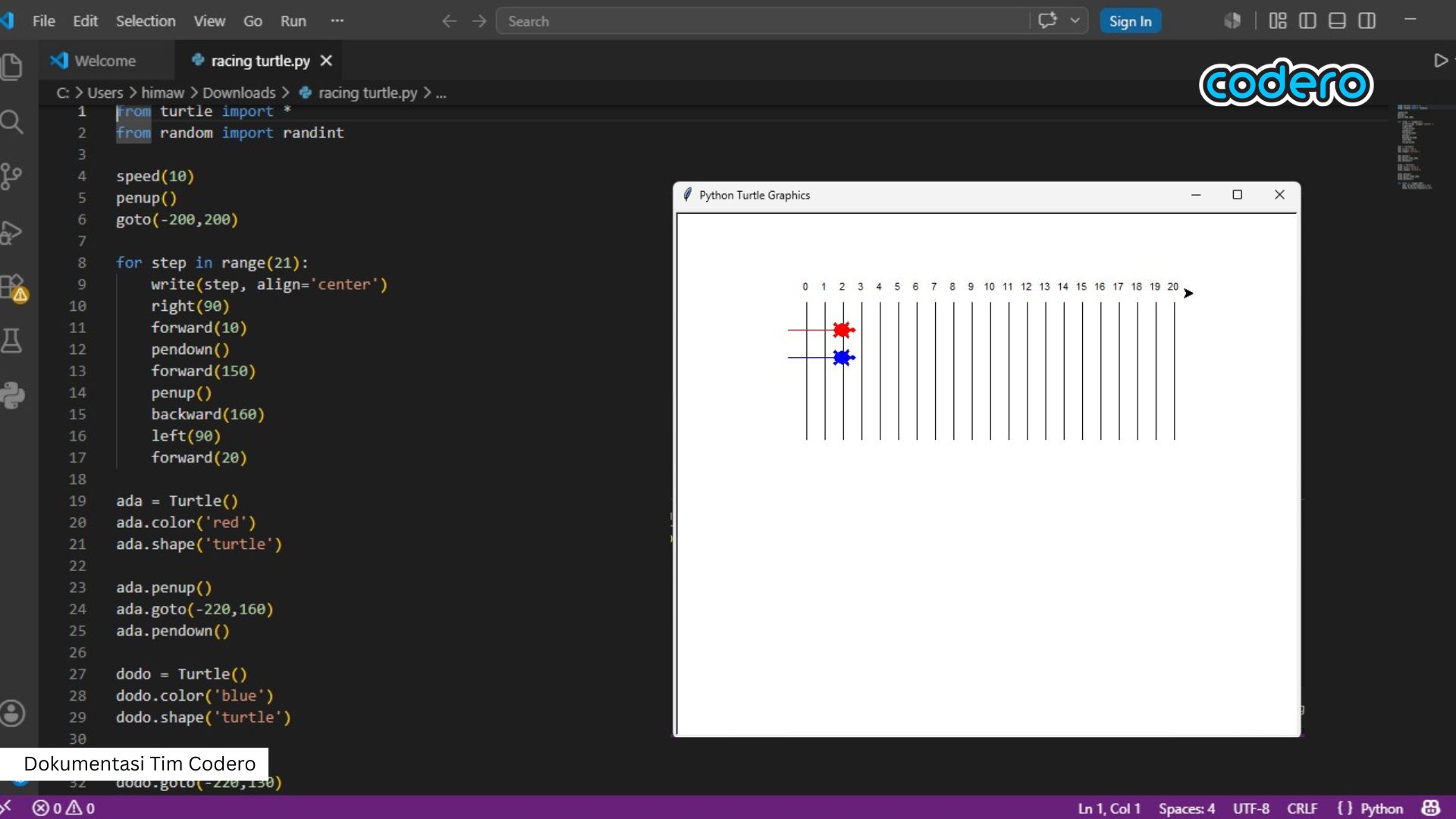Viewport: 1456px width, 819px height.
Task: Click 'speed(10)' on line 4
Action: pos(155,176)
